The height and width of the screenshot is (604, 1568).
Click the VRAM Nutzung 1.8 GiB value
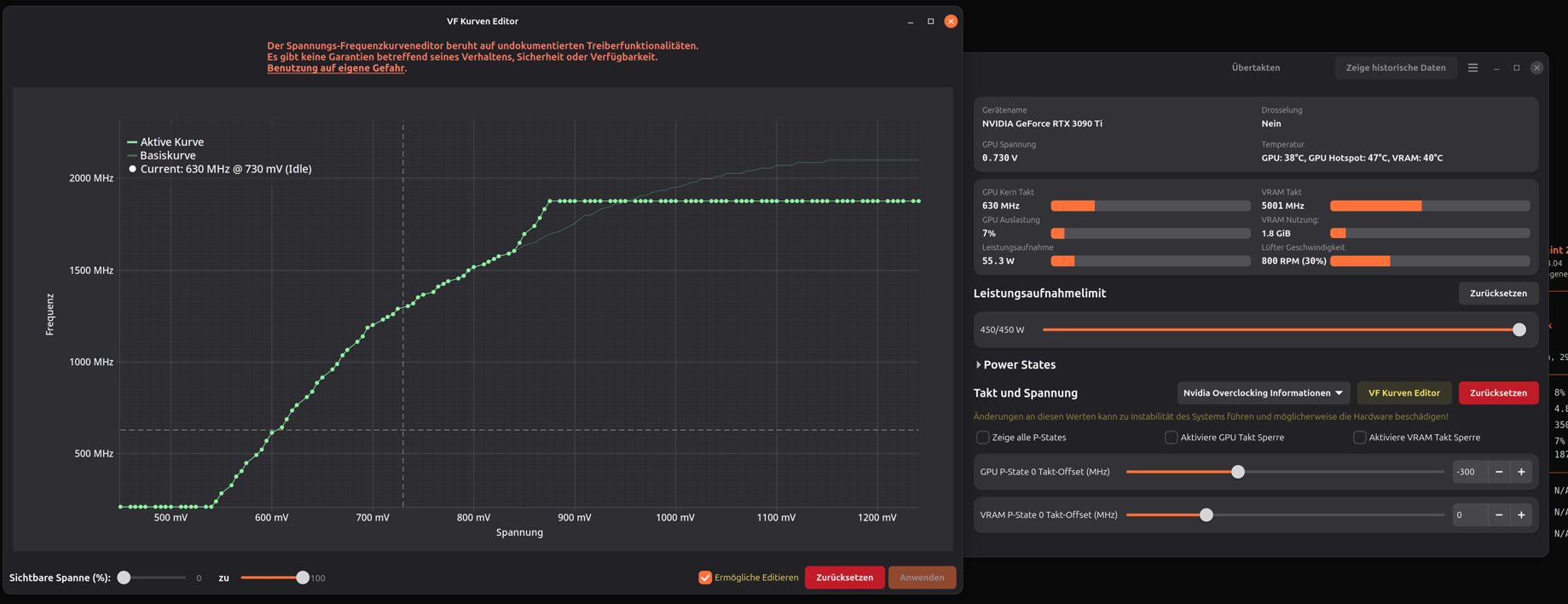pyautogui.click(x=1276, y=233)
